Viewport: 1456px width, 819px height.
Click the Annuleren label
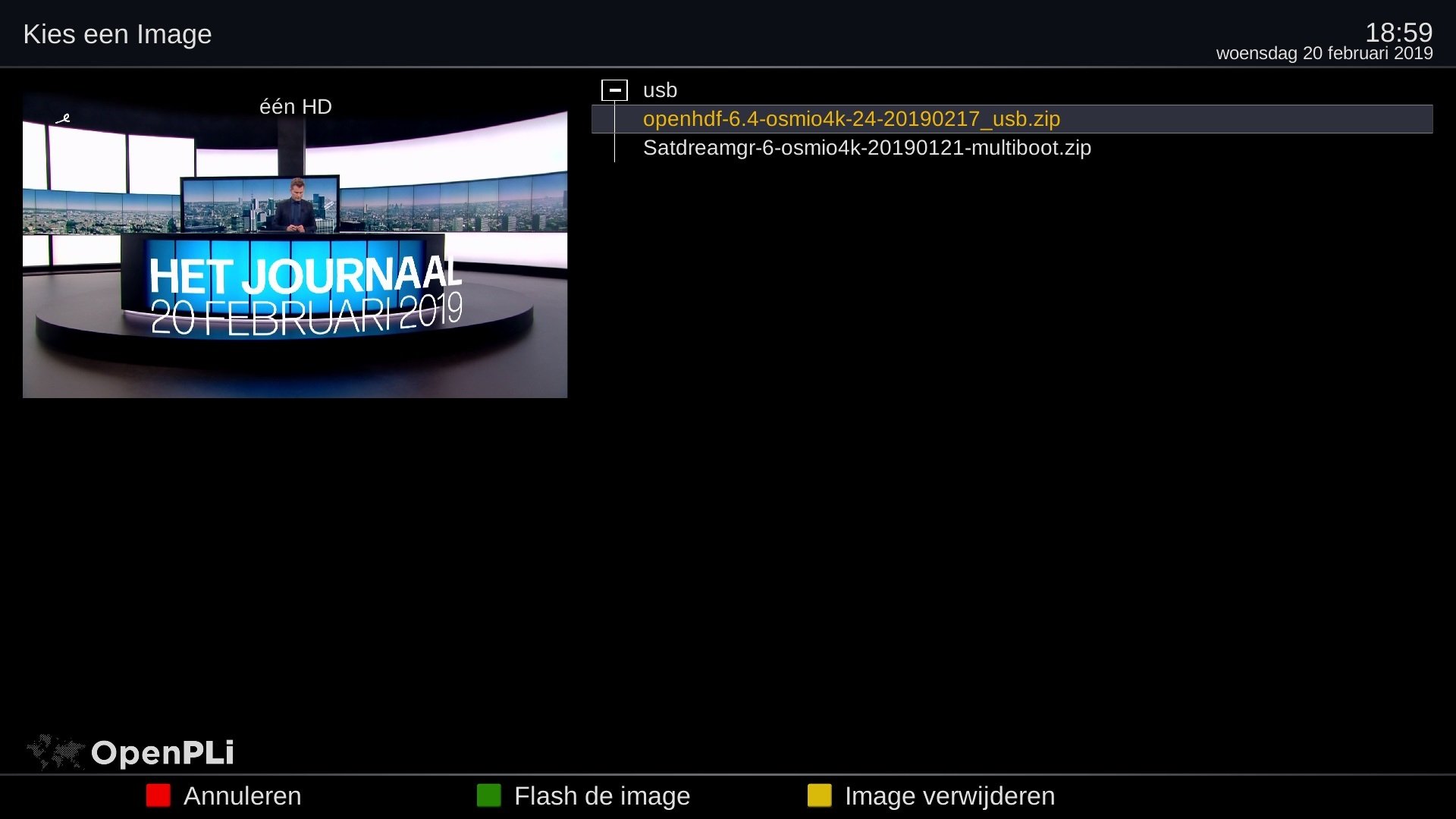pyautogui.click(x=242, y=795)
